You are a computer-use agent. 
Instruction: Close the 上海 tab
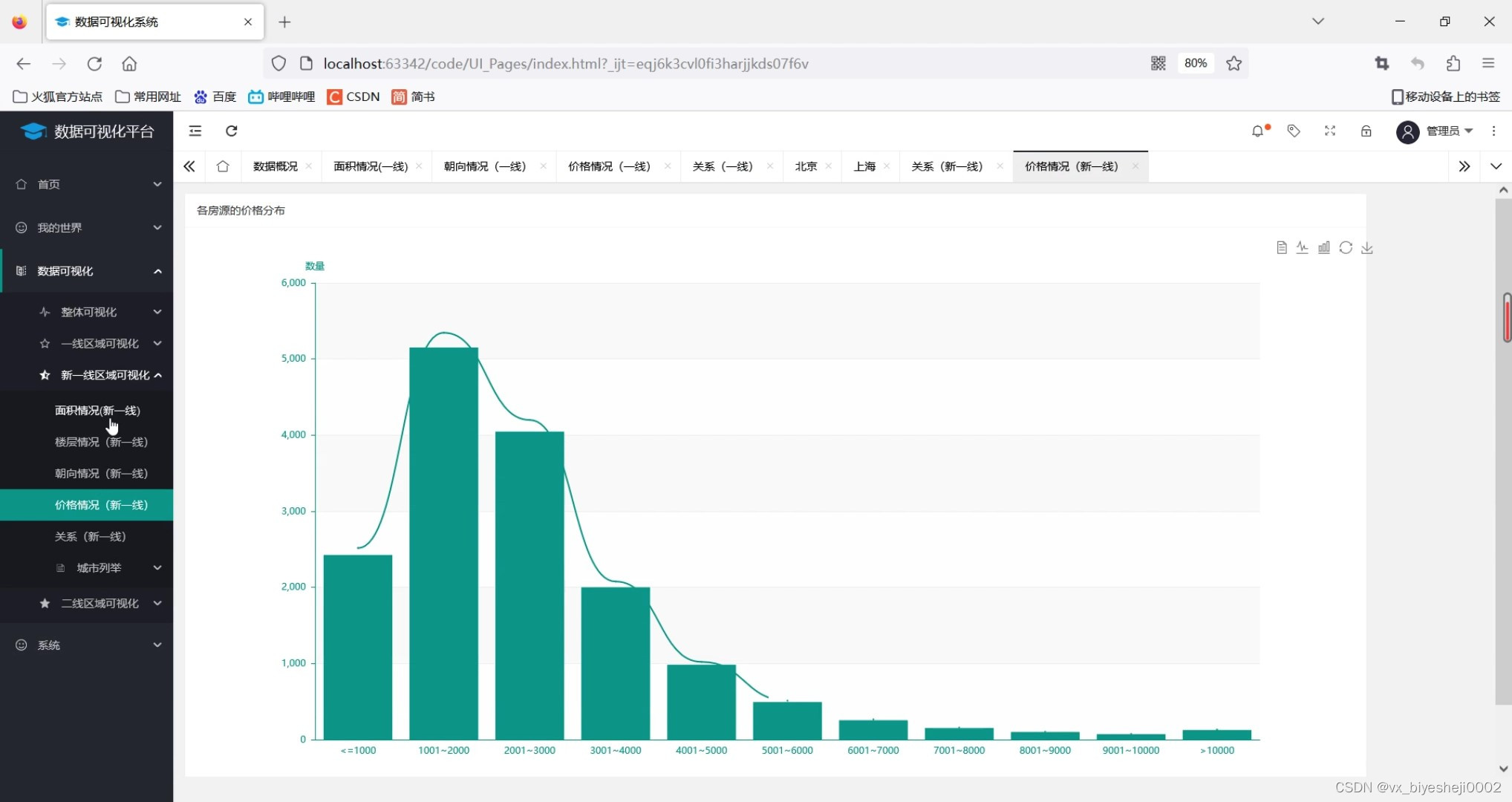coord(887,166)
